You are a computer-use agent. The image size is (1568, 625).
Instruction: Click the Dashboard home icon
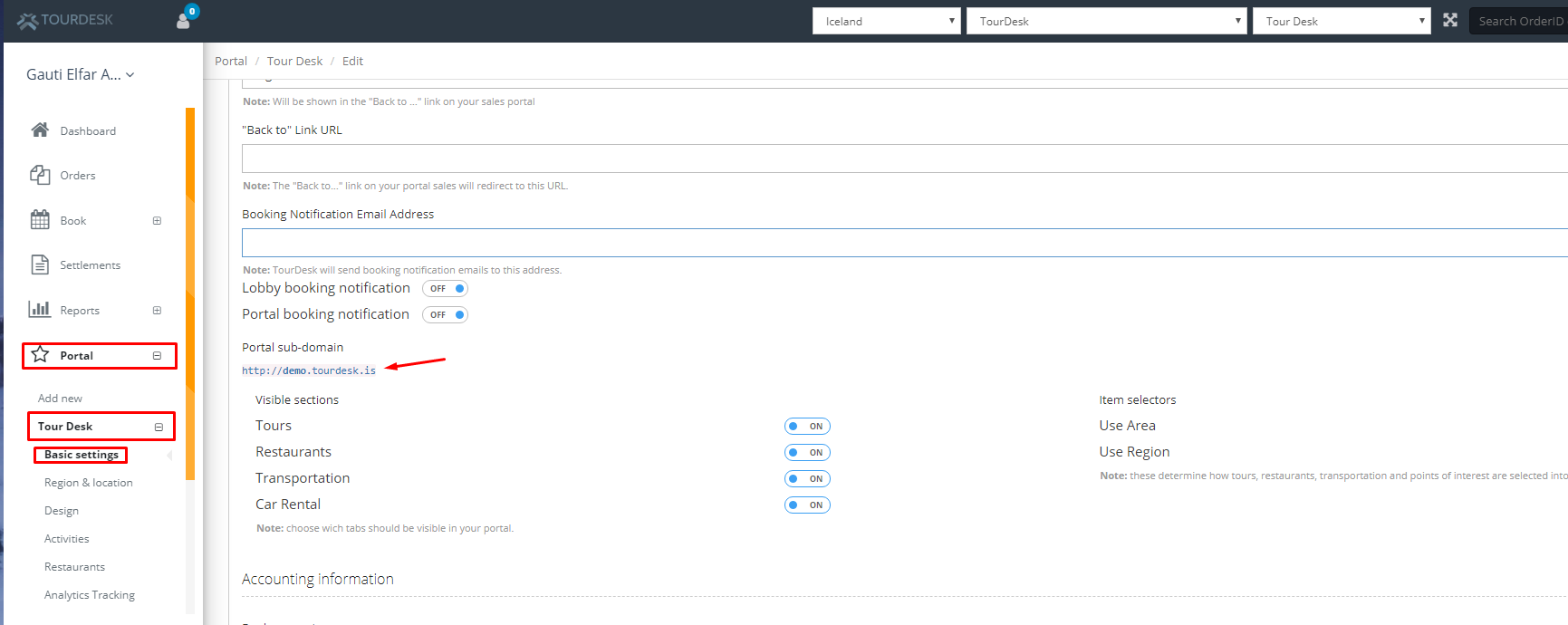pos(40,130)
